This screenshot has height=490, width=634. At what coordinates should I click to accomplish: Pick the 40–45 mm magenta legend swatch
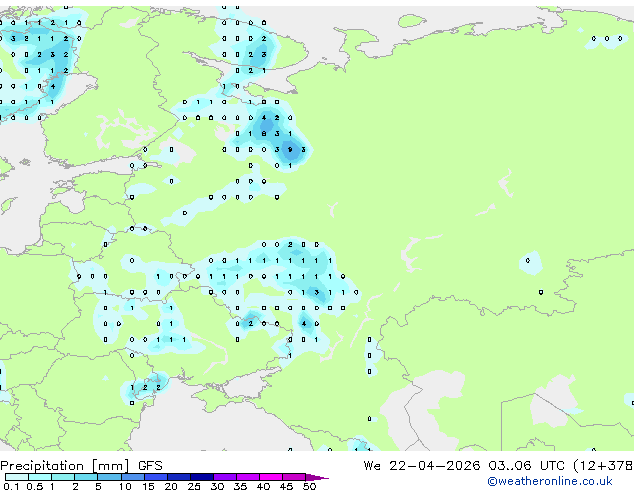pyautogui.click(x=271, y=477)
